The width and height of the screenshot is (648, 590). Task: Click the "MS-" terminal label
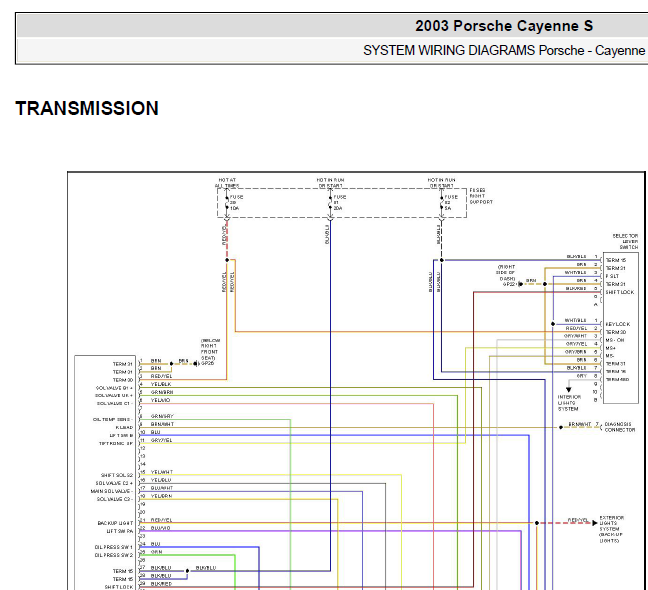(x=610, y=356)
